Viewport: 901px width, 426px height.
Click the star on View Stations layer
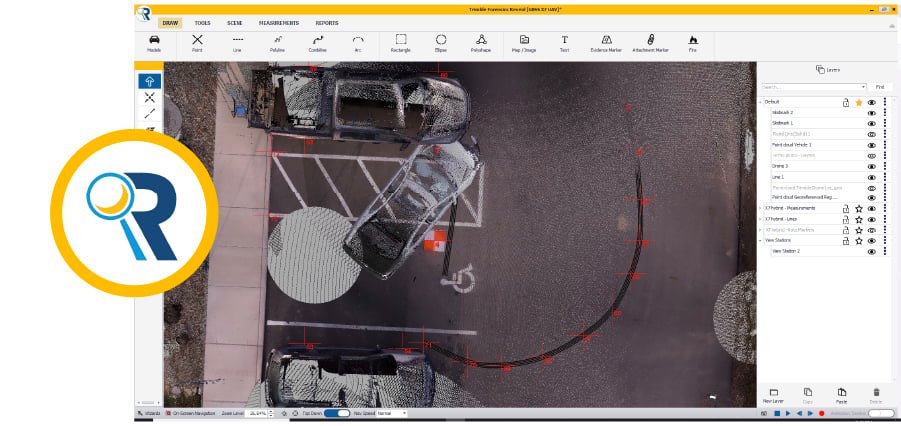859,241
